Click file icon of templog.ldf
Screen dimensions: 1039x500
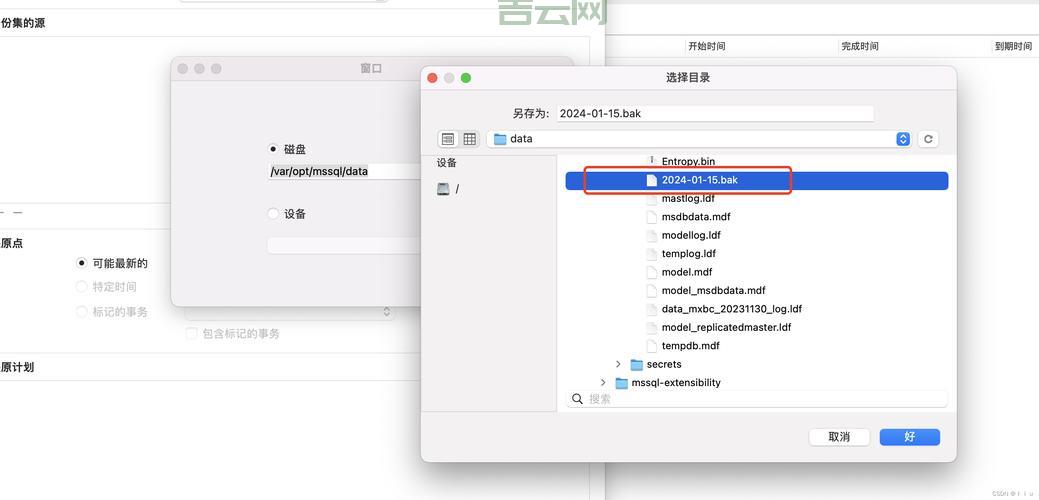(x=652, y=254)
